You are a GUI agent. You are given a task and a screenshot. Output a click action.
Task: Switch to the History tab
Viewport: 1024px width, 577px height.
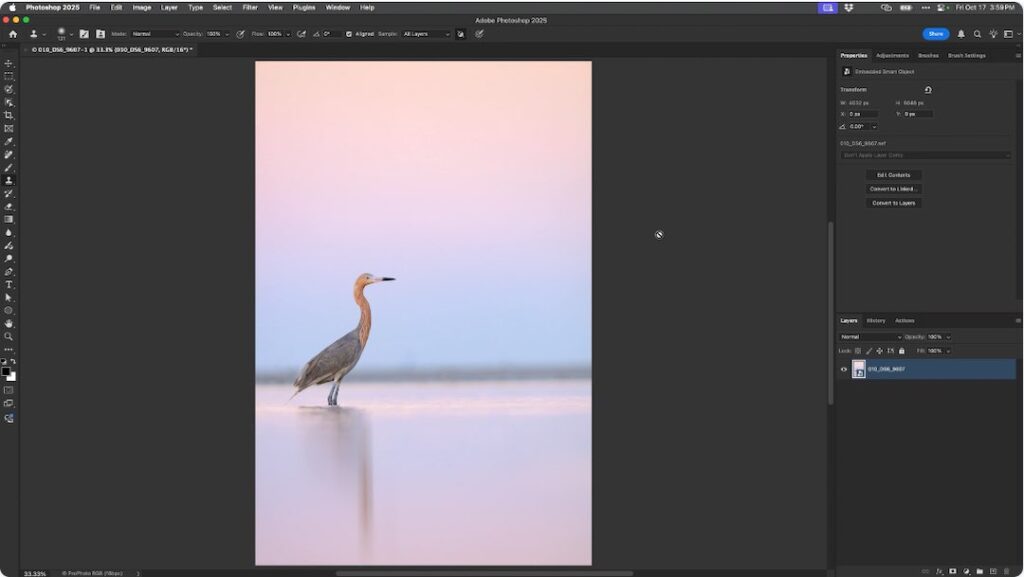click(x=875, y=321)
